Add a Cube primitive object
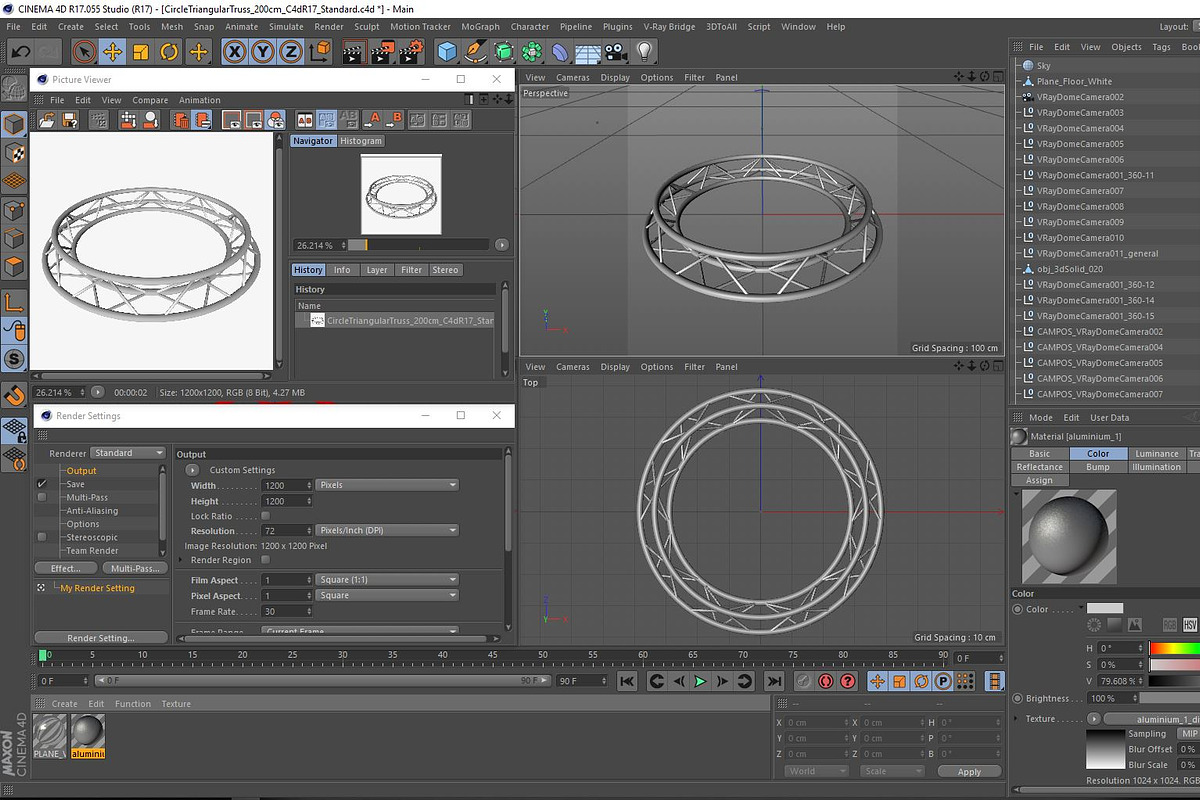Image resolution: width=1200 pixels, height=800 pixels. pos(447,51)
